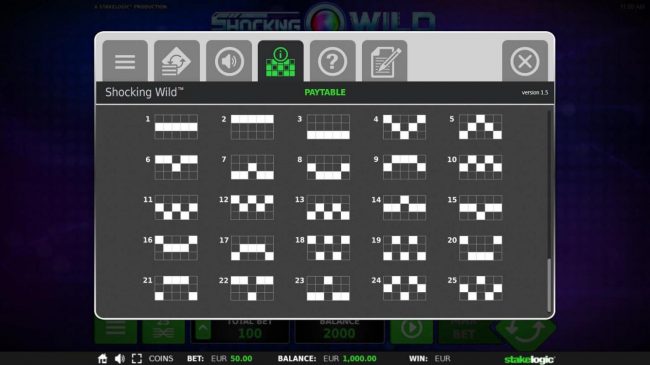Viewport: 650px width, 365px height.
Task: Select payline 7 diagram
Action: pyautogui.click(x=252, y=167)
